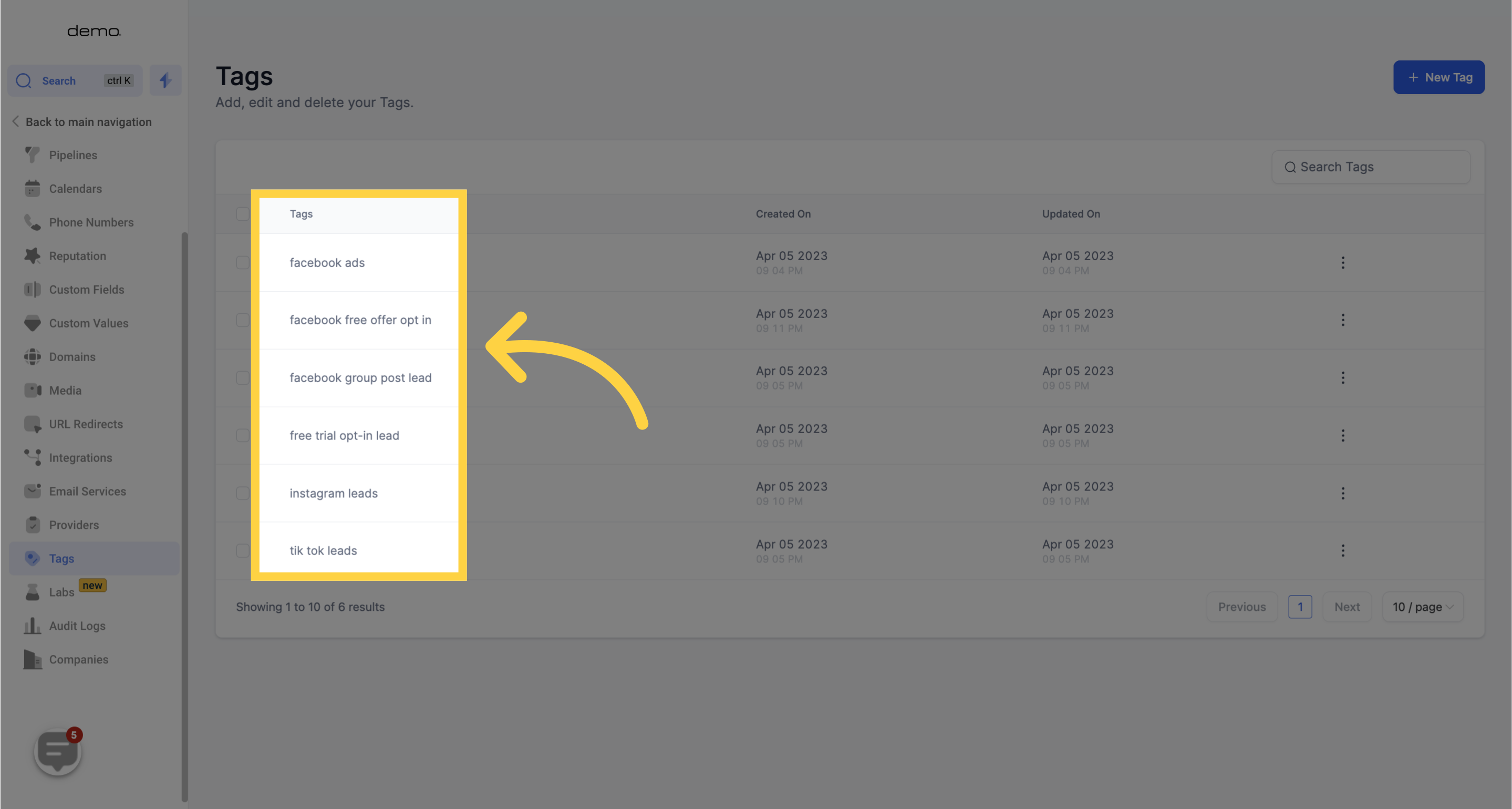Open the Pipelines section in the sidebar
1512x809 pixels.
coord(73,155)
